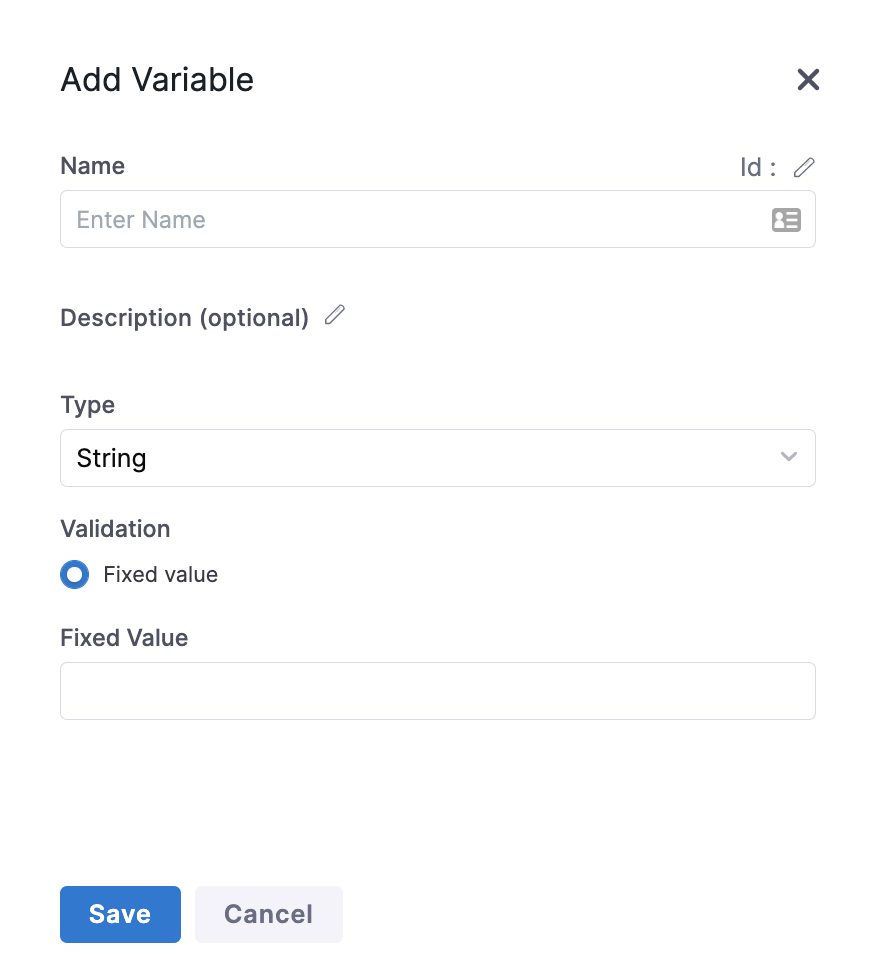Click into the Fixed Value text box
Viewport: 879px width, 974px height.
437,691
